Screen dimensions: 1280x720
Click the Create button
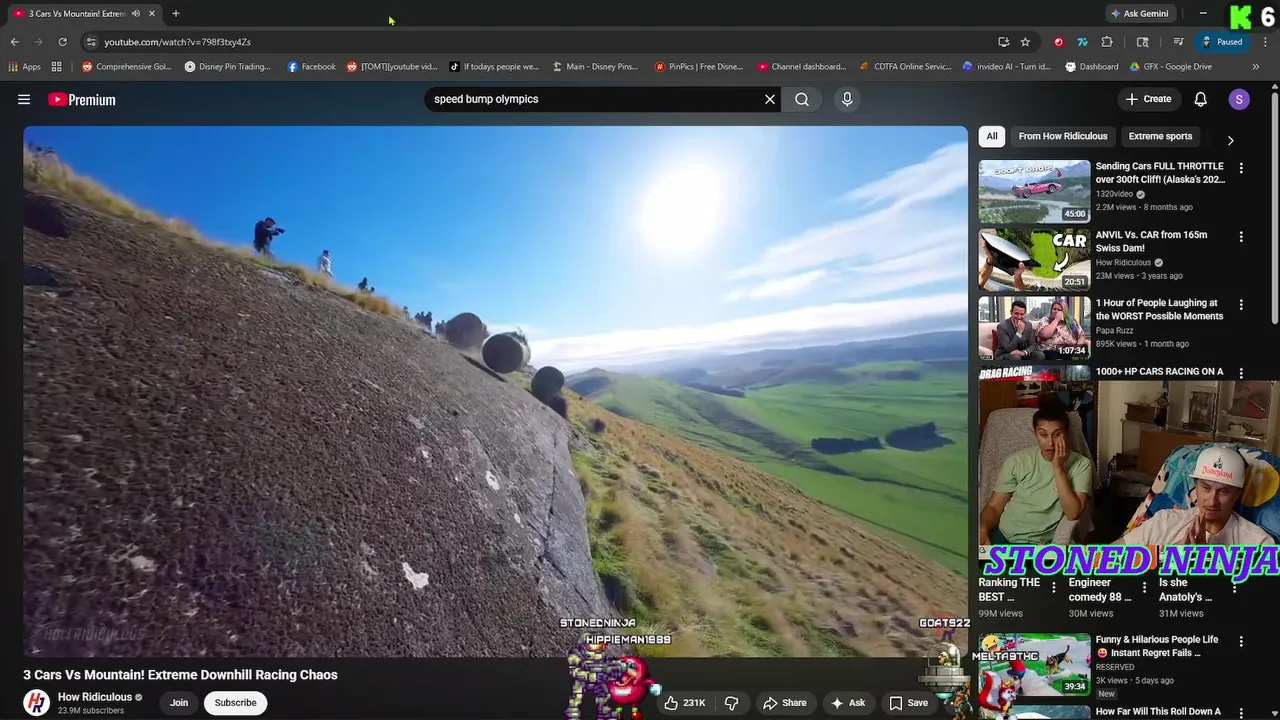[x=1148, y=99]
